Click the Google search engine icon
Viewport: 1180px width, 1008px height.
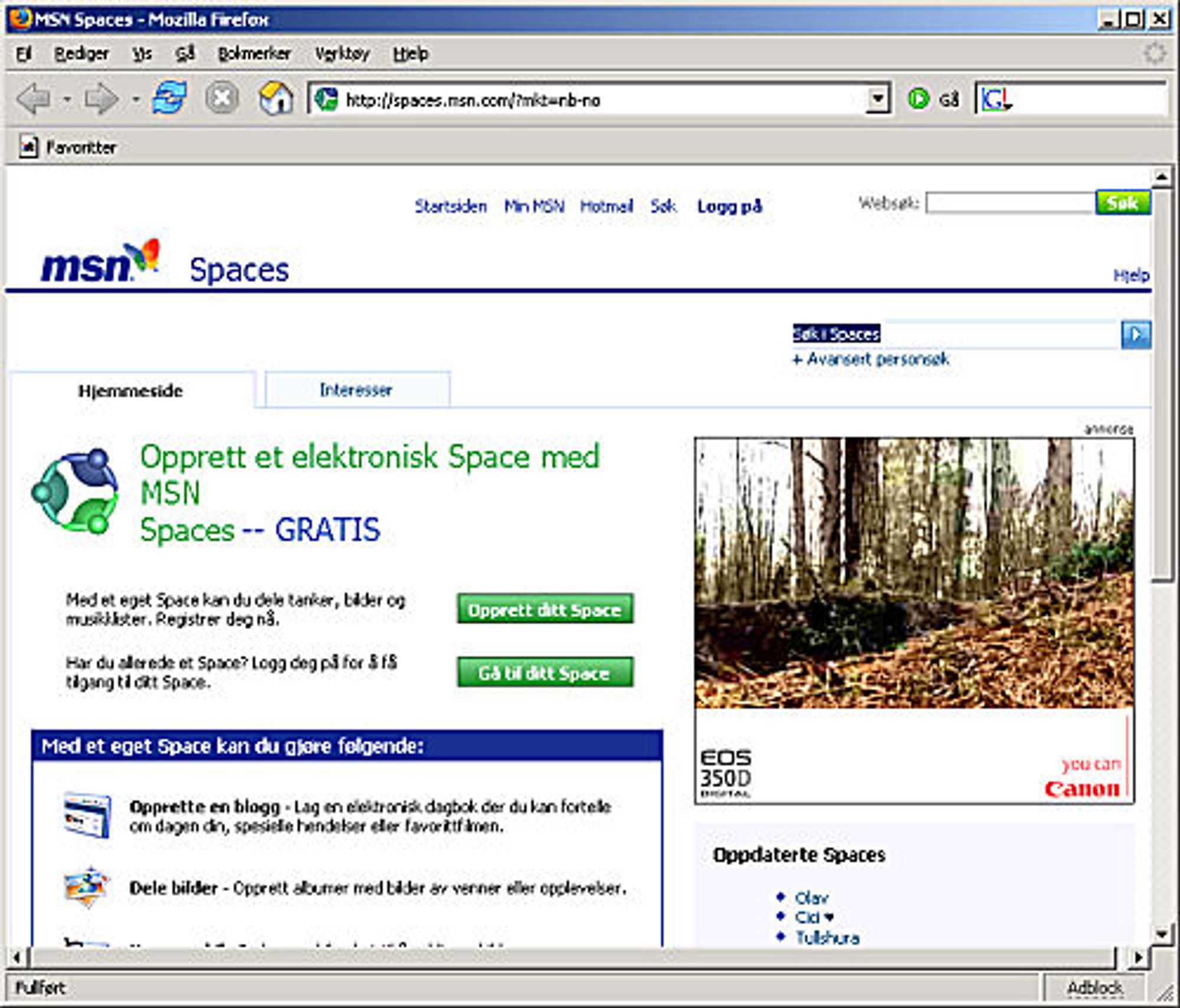995,99
